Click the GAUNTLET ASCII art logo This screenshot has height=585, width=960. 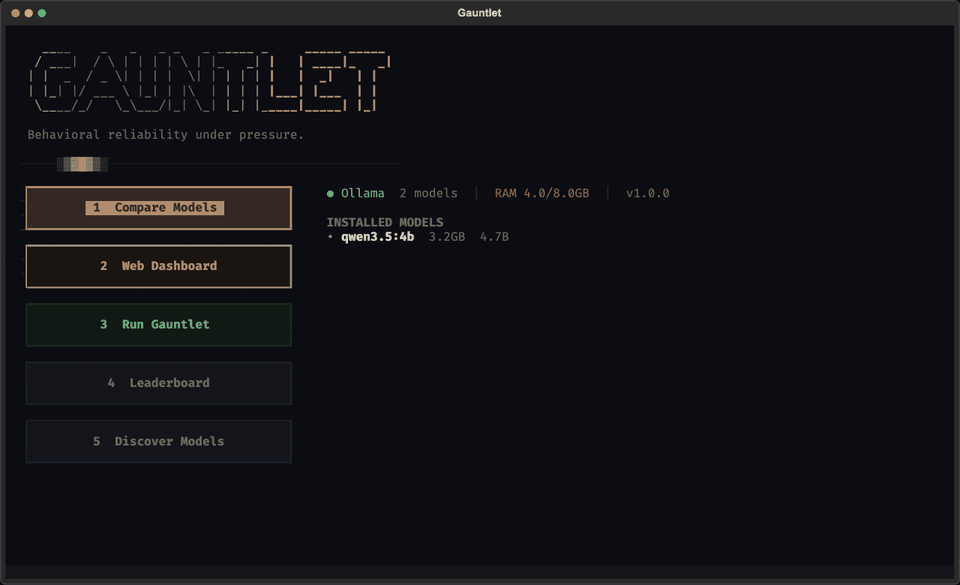[x=210, y=75]
